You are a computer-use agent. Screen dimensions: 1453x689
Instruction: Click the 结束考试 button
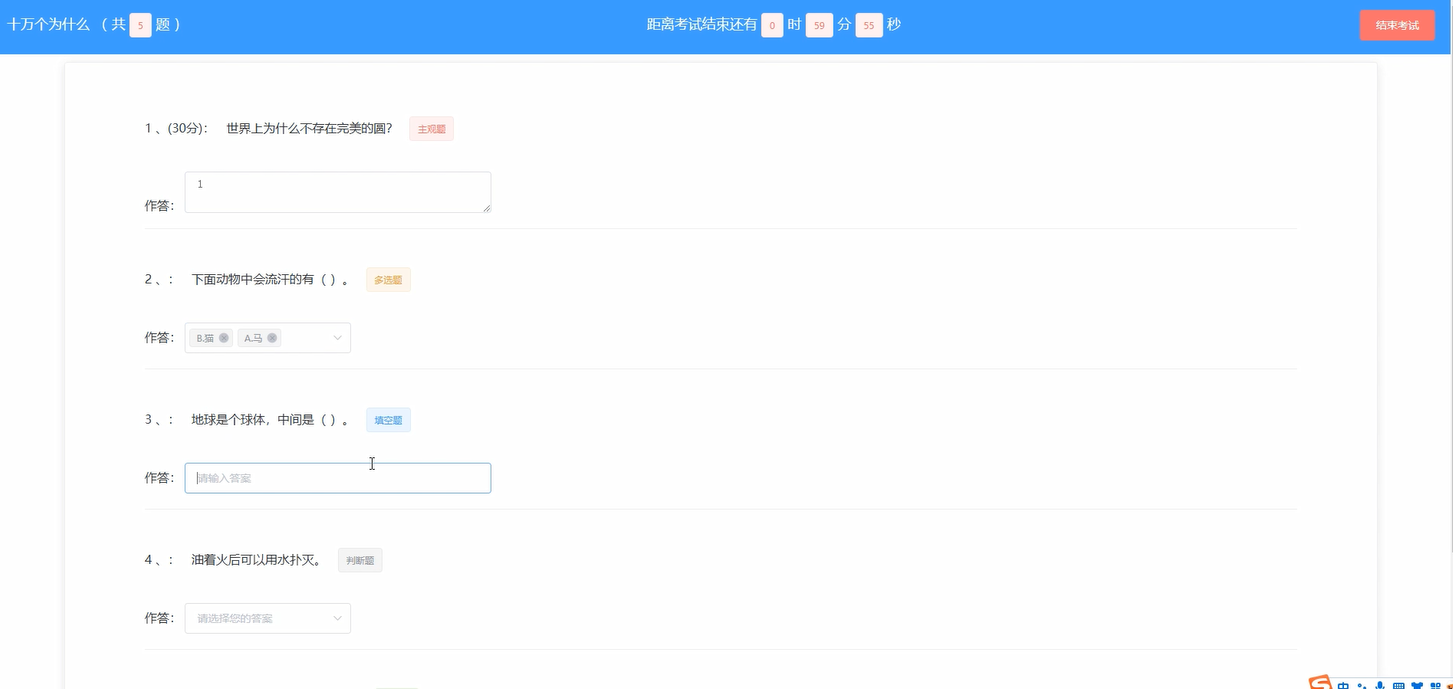[1397, 25]
